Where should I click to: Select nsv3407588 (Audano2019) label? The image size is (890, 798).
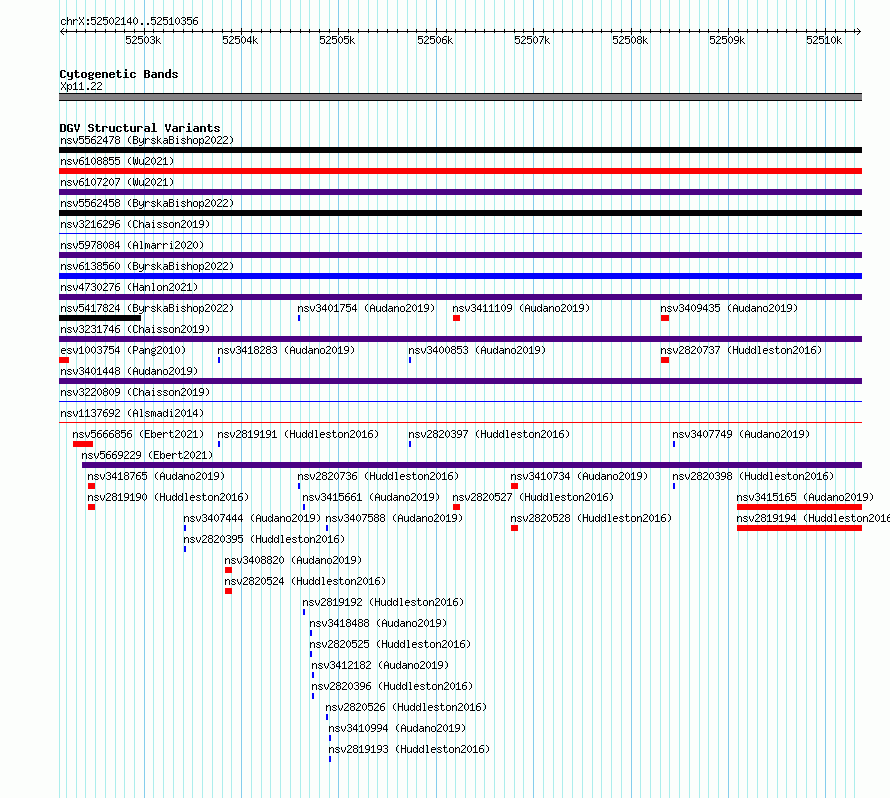click(394, 518)
